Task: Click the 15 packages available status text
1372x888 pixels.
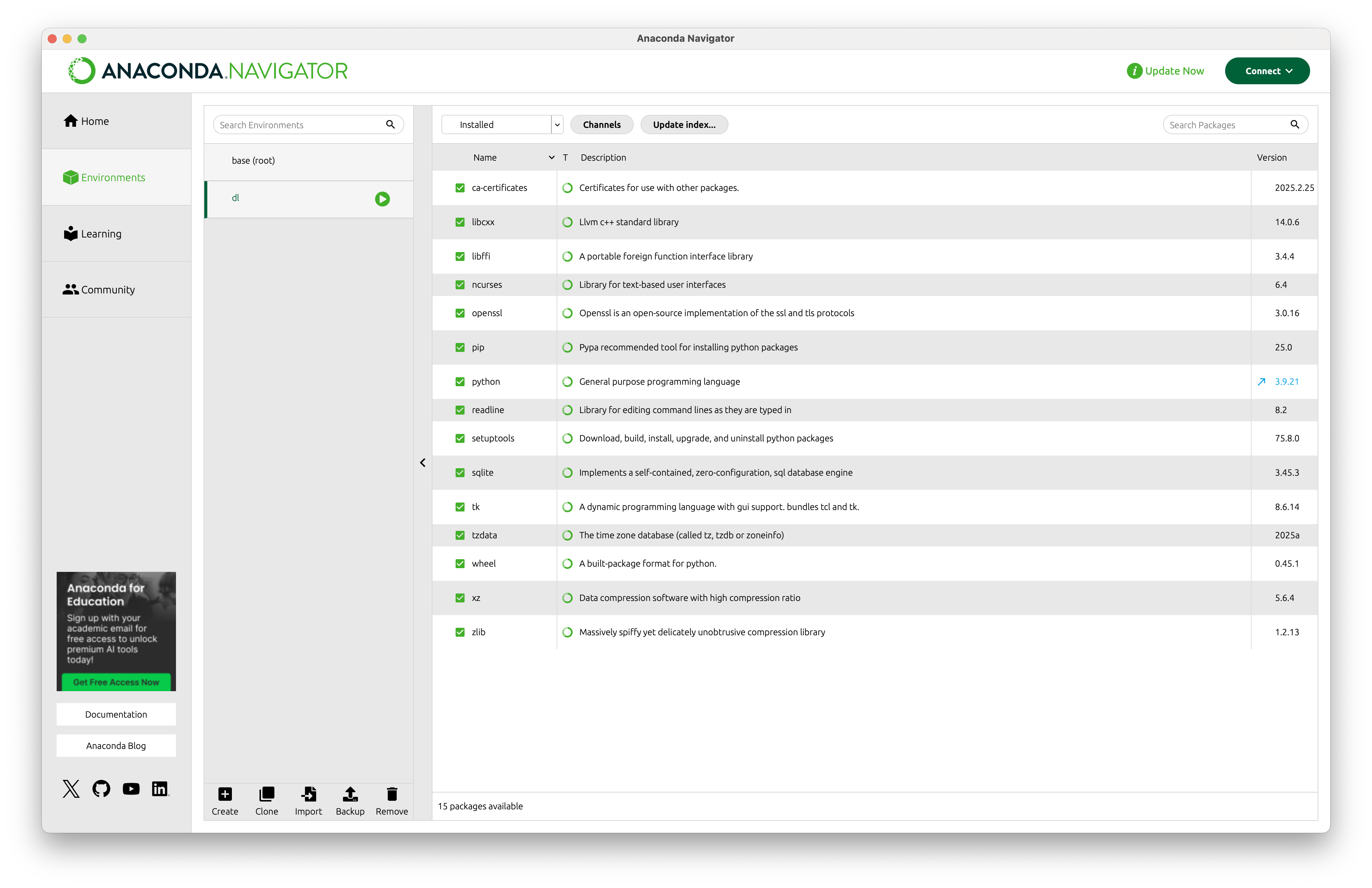Action: pos(480,806)
